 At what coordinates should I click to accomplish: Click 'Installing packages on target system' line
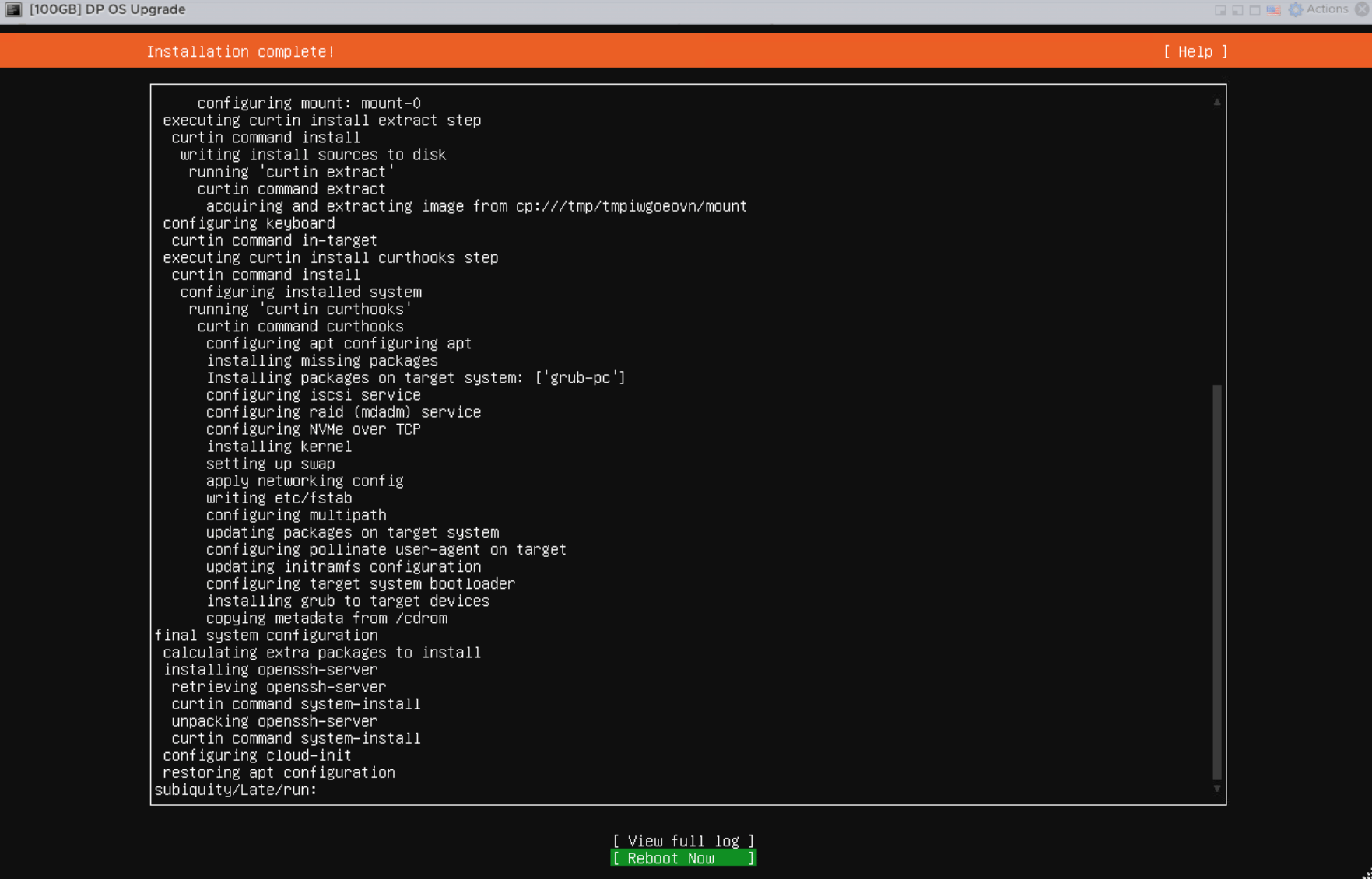416,378
